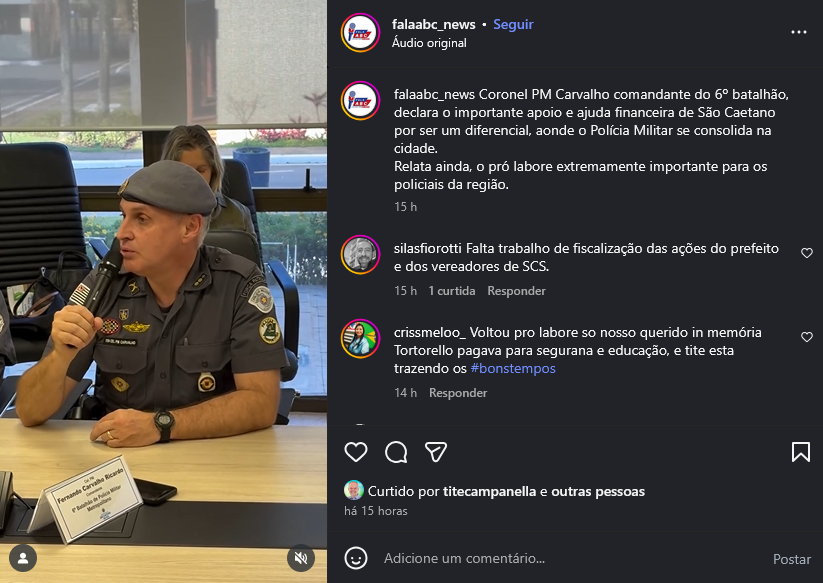
Task: Save the post with the bookmark icon
Action: pyautogui.click(x=800, y=452)
